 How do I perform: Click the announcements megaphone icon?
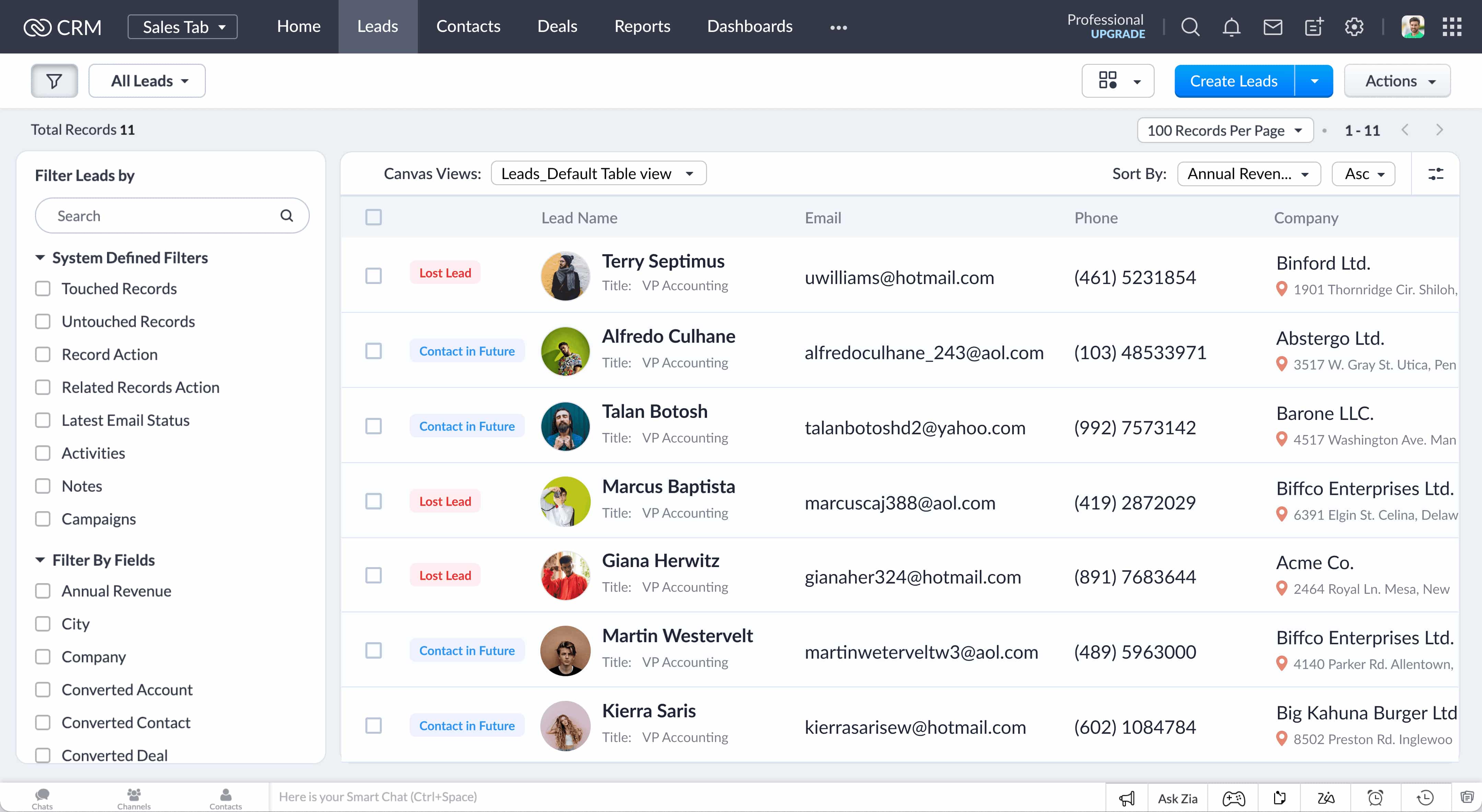[1127, 798]
